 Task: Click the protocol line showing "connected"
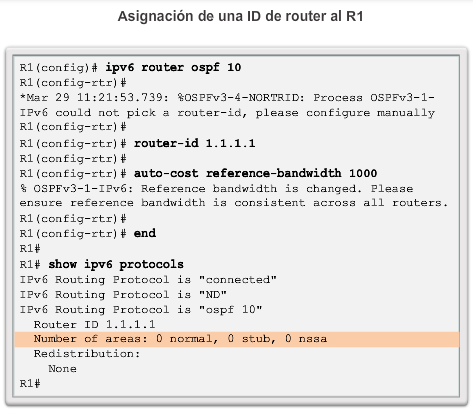148,280
